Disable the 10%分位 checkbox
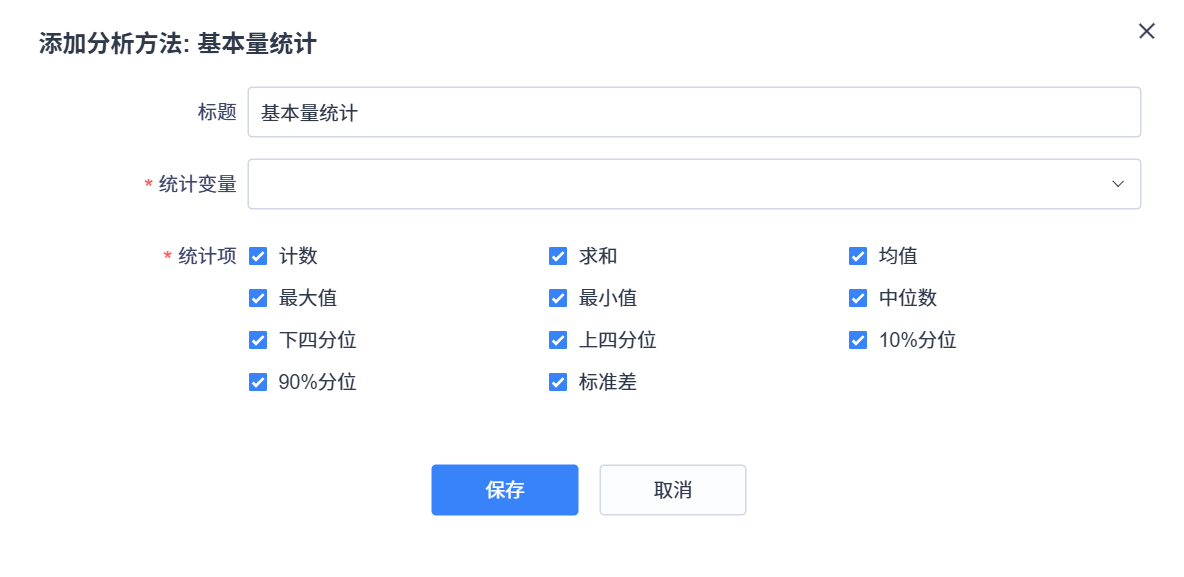 [x=858, y=340]
